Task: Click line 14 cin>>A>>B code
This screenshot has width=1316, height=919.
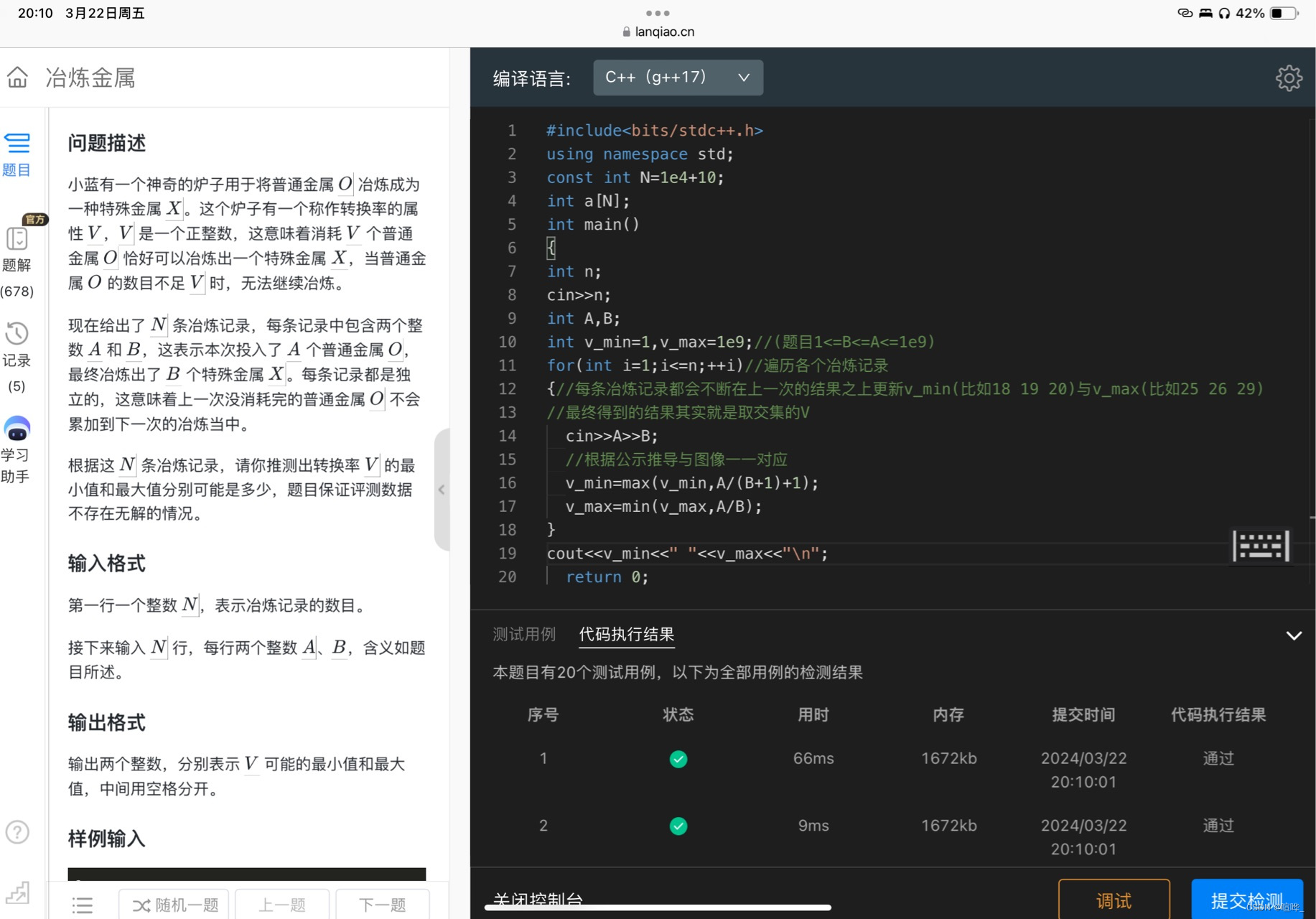Action: [612, 436]
